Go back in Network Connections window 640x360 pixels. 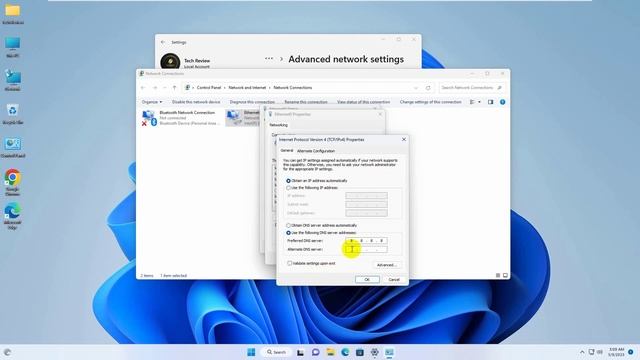point(143,88)
